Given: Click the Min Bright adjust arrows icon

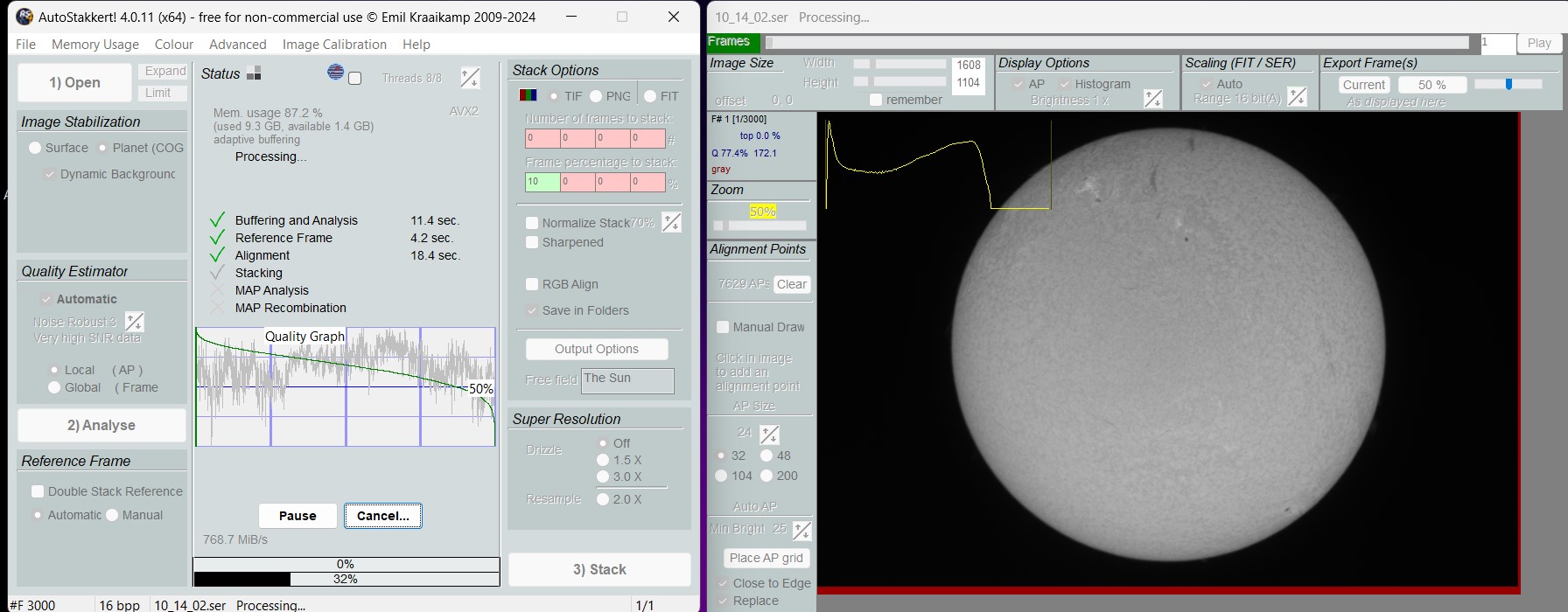Looking at the screenshot, I should 801,530.
